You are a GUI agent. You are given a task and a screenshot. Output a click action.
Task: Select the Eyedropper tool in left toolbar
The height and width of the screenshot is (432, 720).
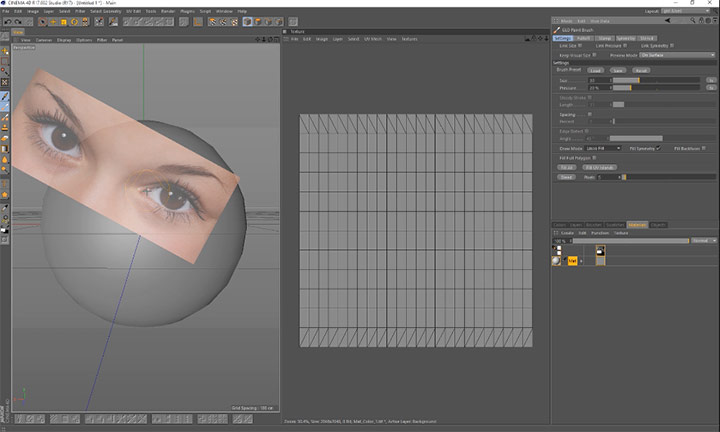tap(5, 208)
